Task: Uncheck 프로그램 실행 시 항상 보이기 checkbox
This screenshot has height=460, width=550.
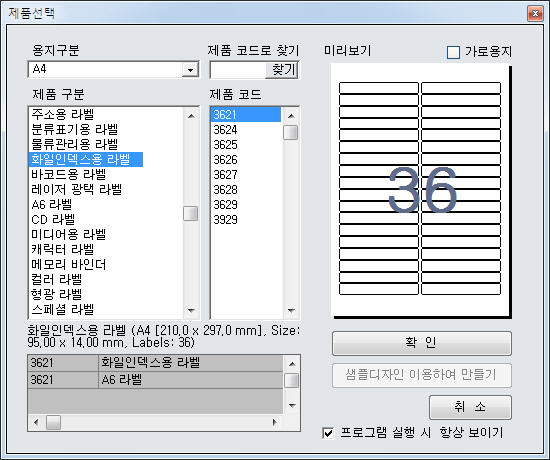Action: pyautogui.click(x=328, y=433)
